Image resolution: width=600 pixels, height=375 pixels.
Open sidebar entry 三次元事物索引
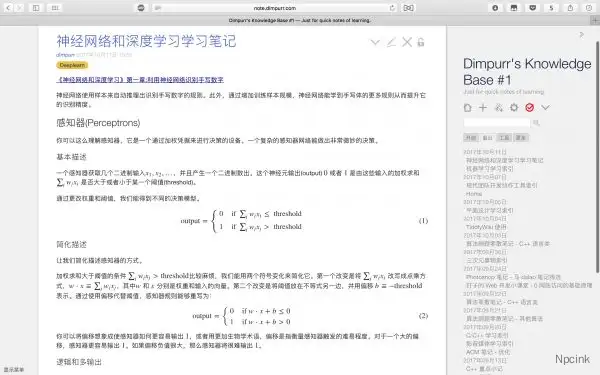pos(486,260)
